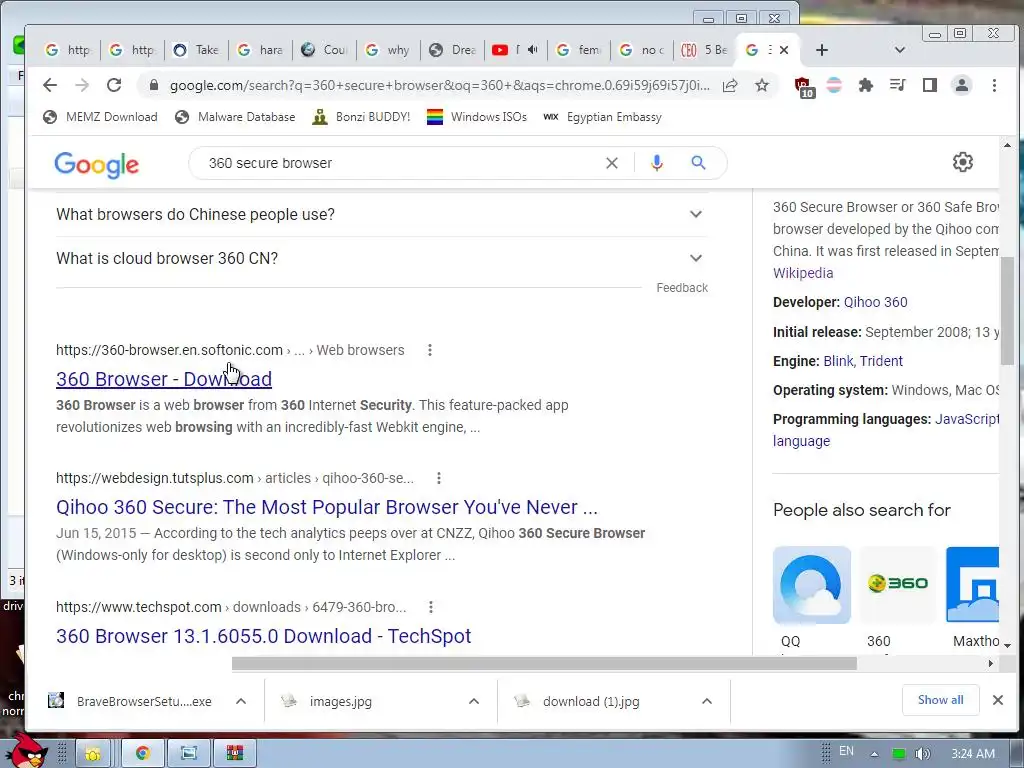
Task: Switch to the 'Drea' tab
Action: click(452, 50)
